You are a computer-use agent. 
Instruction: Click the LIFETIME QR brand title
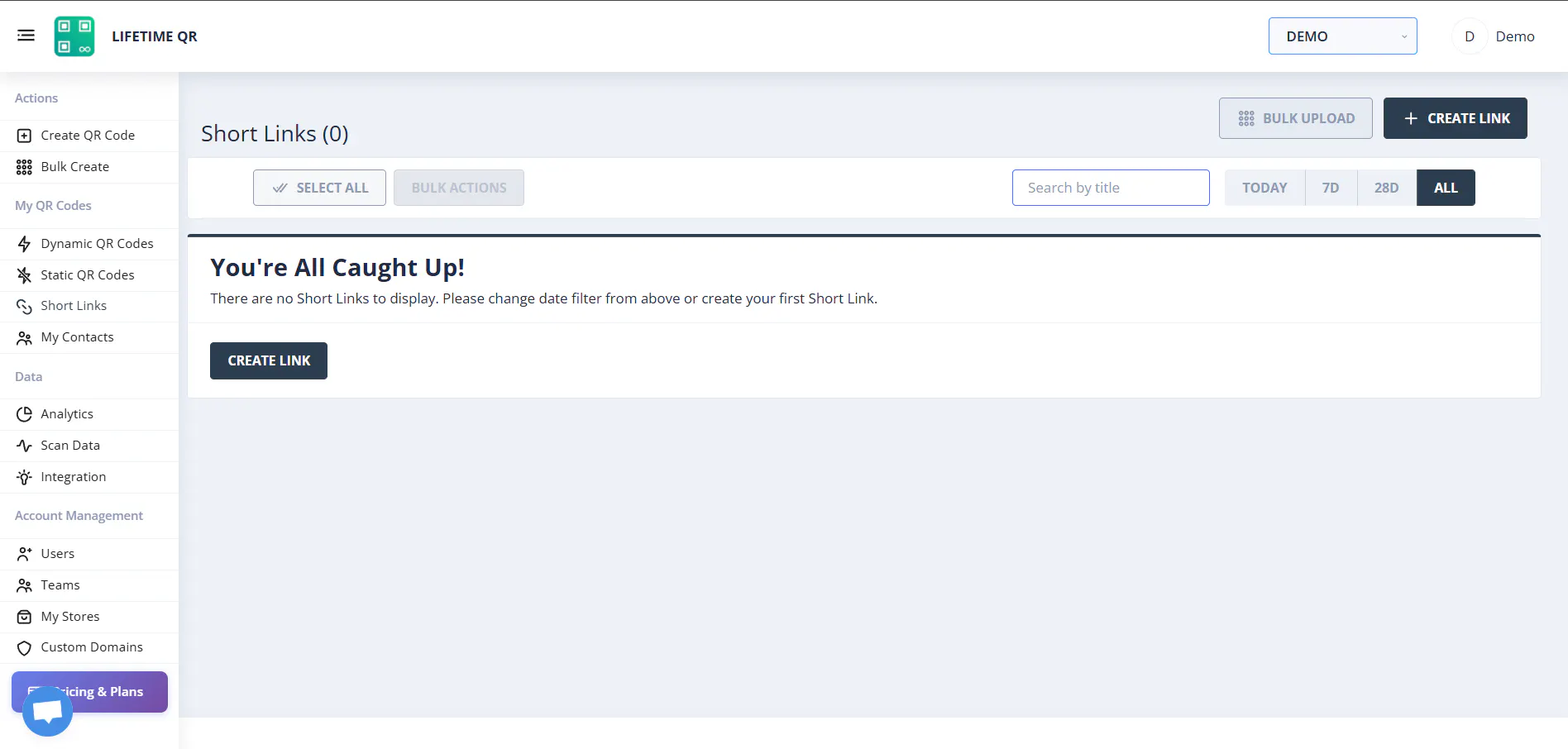155,36
